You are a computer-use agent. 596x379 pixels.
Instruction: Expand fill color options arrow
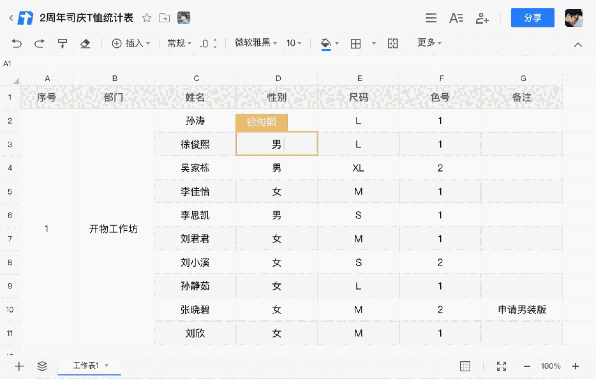(337, 43)
